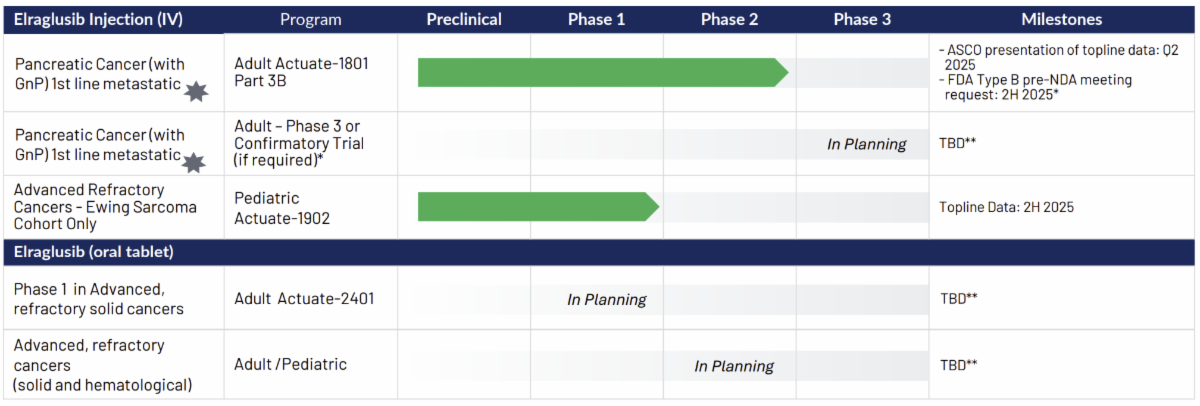
Task: Click the green progress arrow for Pediatric Actuate-1902
Action: coord(539,207)
